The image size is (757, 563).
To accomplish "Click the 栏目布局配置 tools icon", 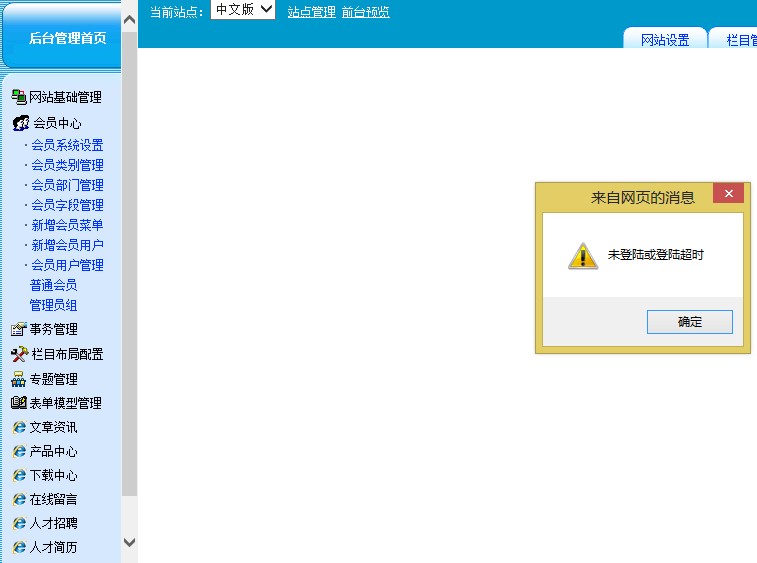I will (19, 354).
